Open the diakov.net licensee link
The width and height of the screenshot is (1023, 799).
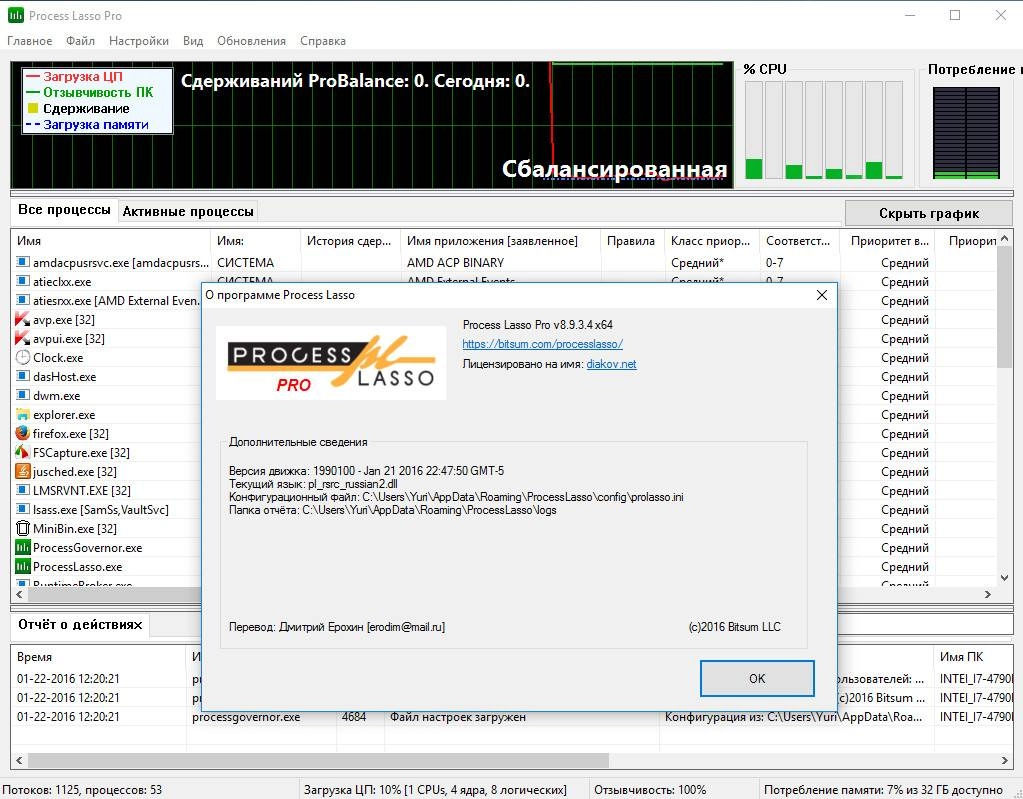point(611,364)
